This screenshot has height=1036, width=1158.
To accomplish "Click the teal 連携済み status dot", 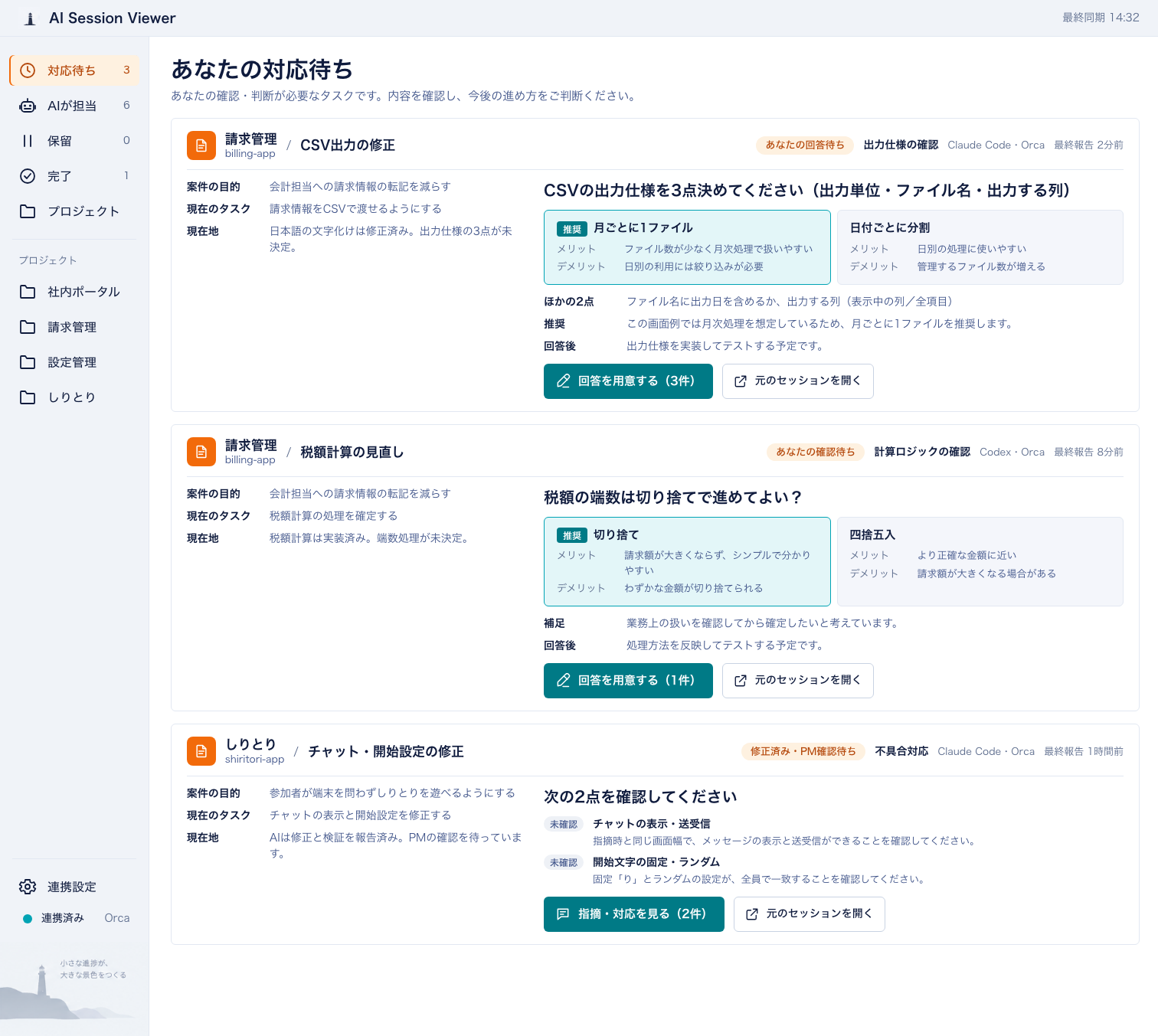I will point(28,919).
